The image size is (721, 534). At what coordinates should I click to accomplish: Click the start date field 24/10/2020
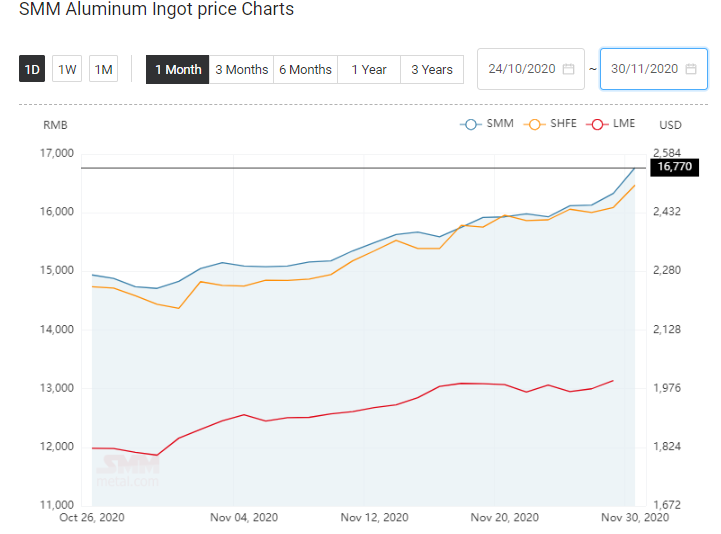531,69
